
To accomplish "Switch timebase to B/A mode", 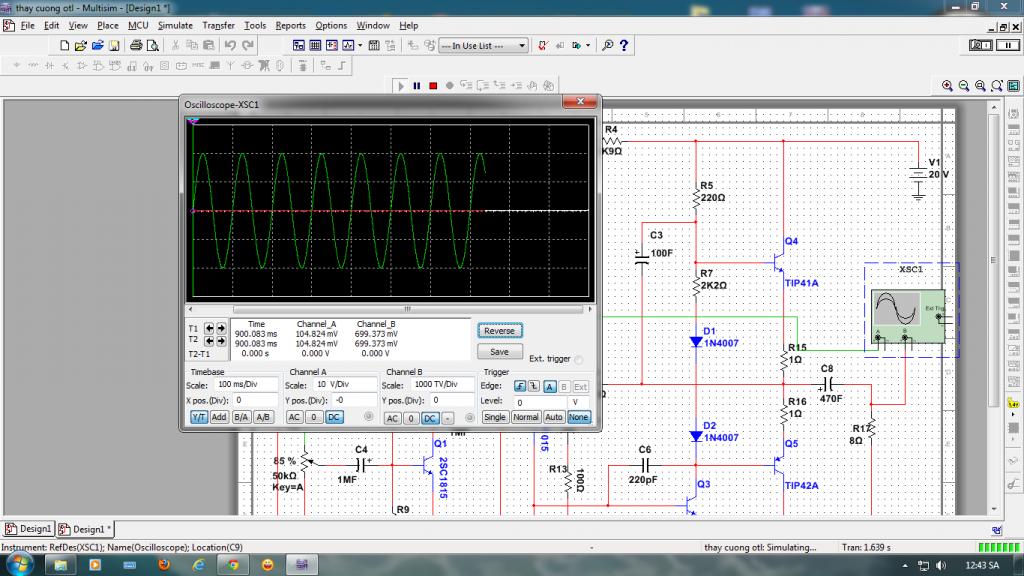I will click(x=241, y=417).
